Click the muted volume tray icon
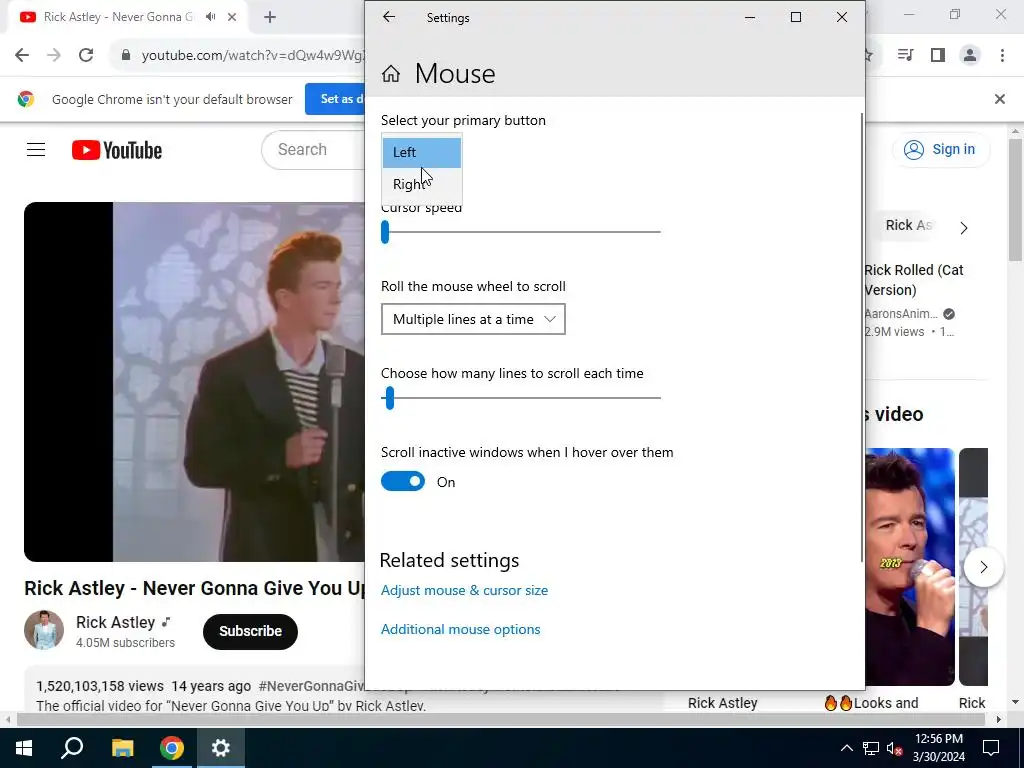 (x=895, y=748)
